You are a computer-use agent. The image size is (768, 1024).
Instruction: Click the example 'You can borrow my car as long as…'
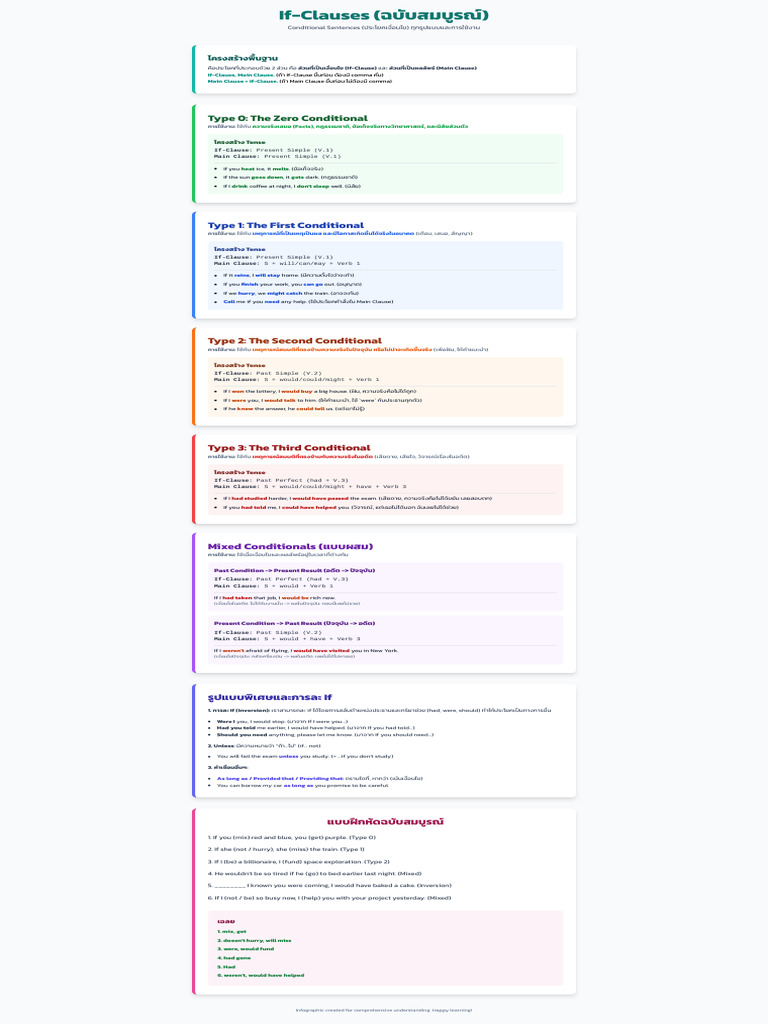pyautogui.click(x=302, y=786)
